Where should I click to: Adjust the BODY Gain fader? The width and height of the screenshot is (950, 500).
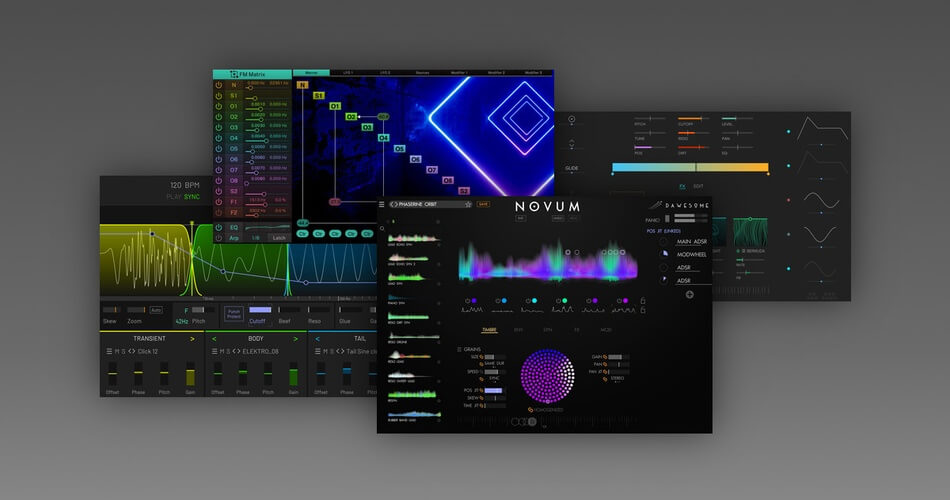pos(293,374)
